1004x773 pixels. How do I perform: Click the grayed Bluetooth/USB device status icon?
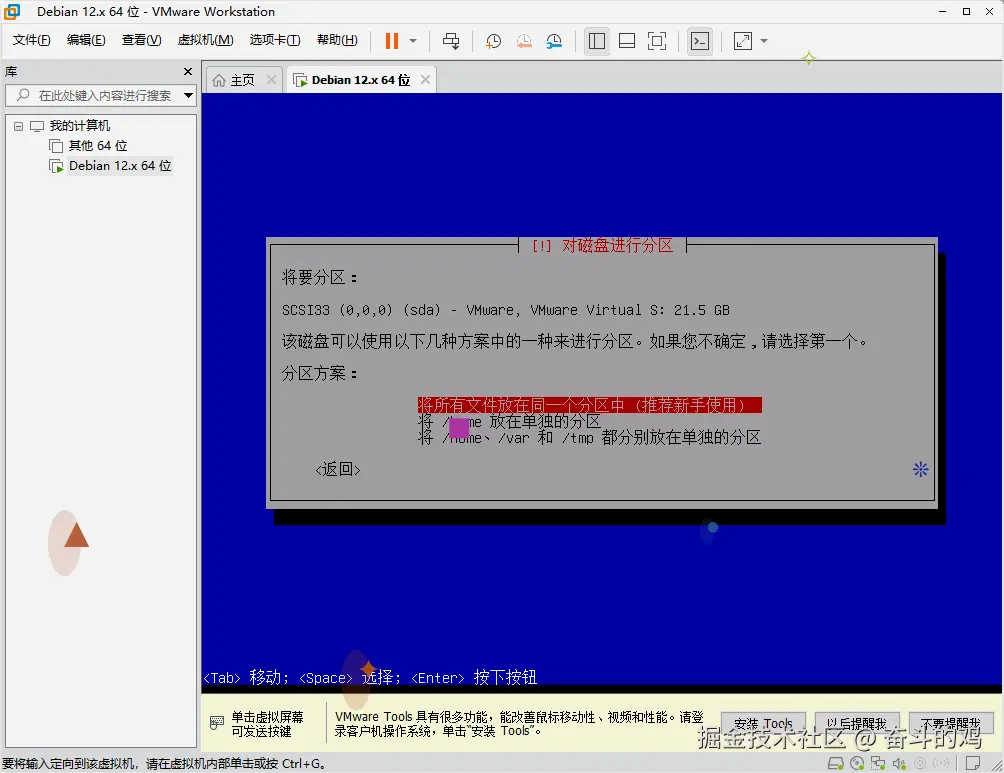coord(941,763)
